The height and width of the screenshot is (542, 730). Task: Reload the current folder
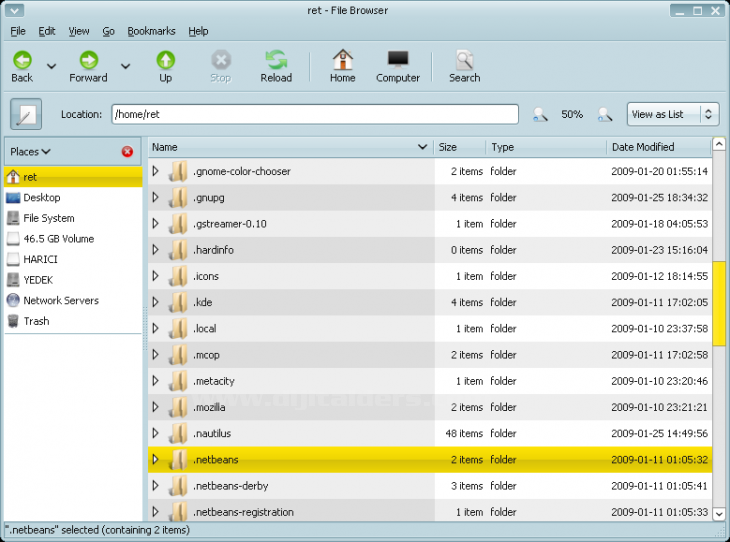coord(276,61)
